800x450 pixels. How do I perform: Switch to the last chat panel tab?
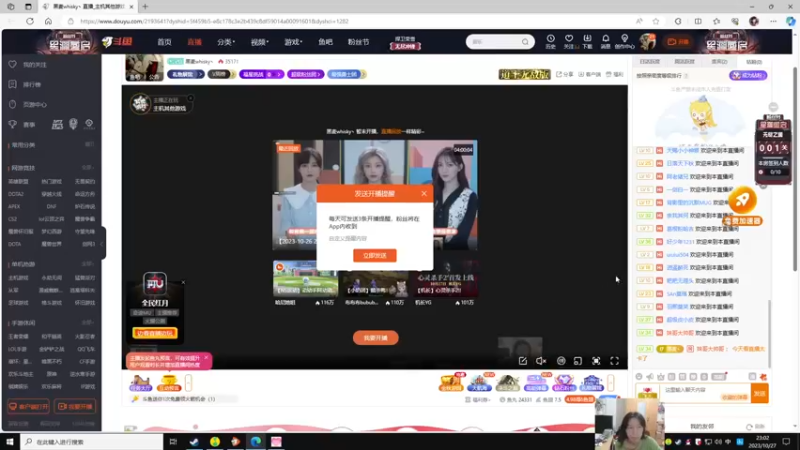(x=754, y=62)
